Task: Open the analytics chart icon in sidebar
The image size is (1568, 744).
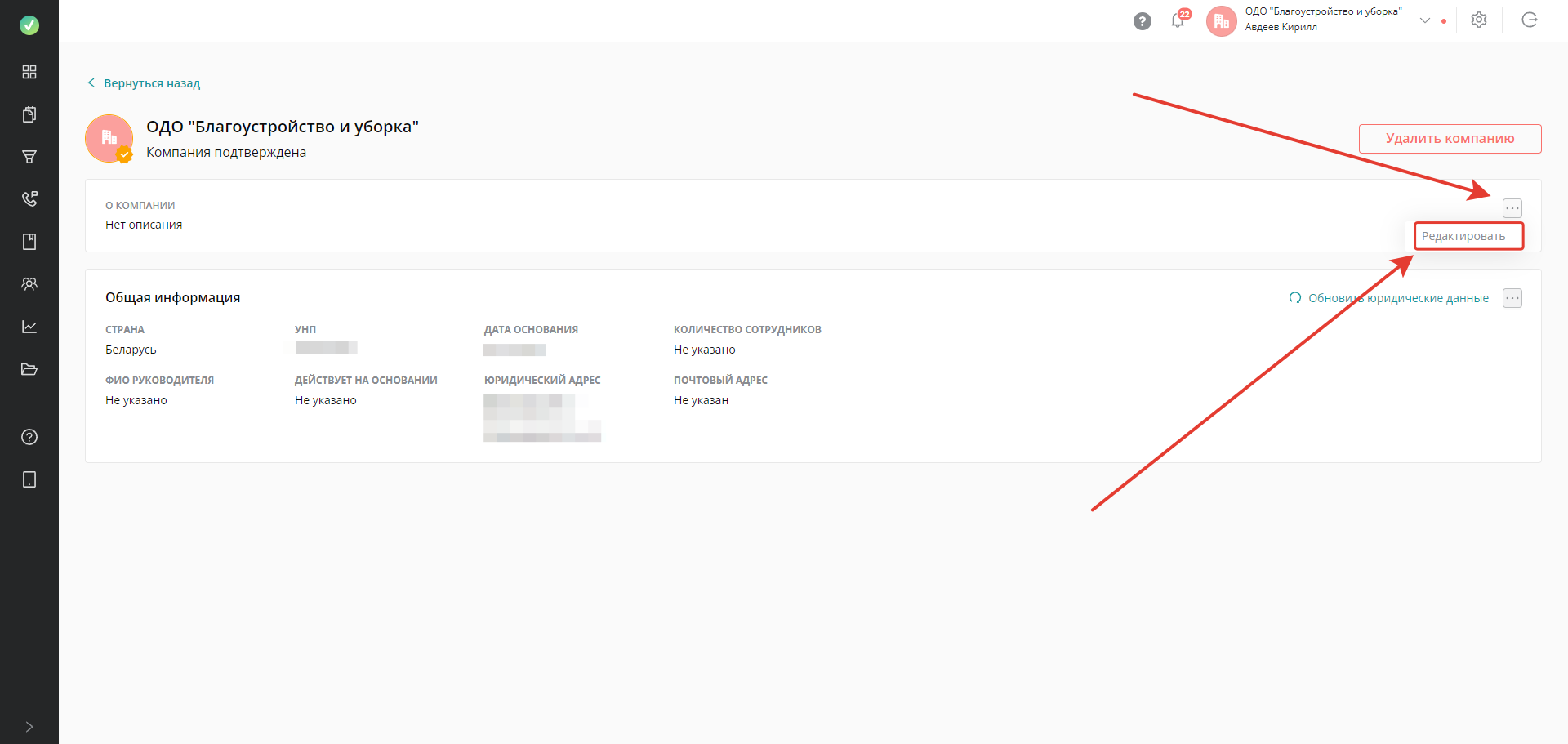Action: coord(29,327)
